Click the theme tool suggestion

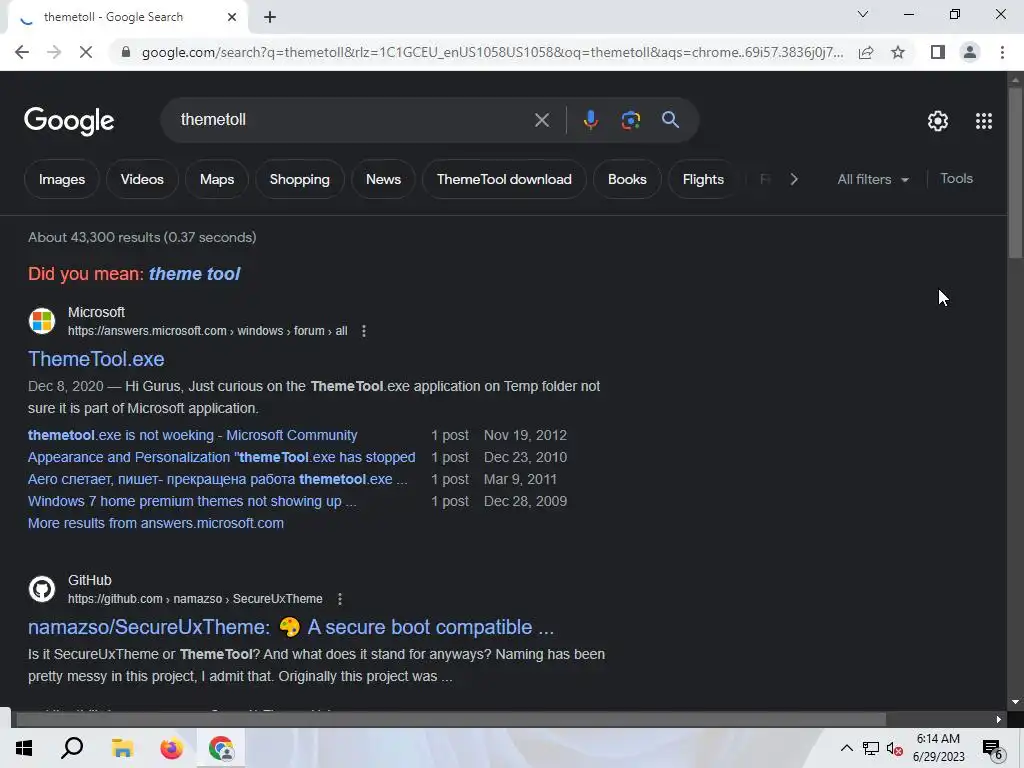tap(195, 274)
